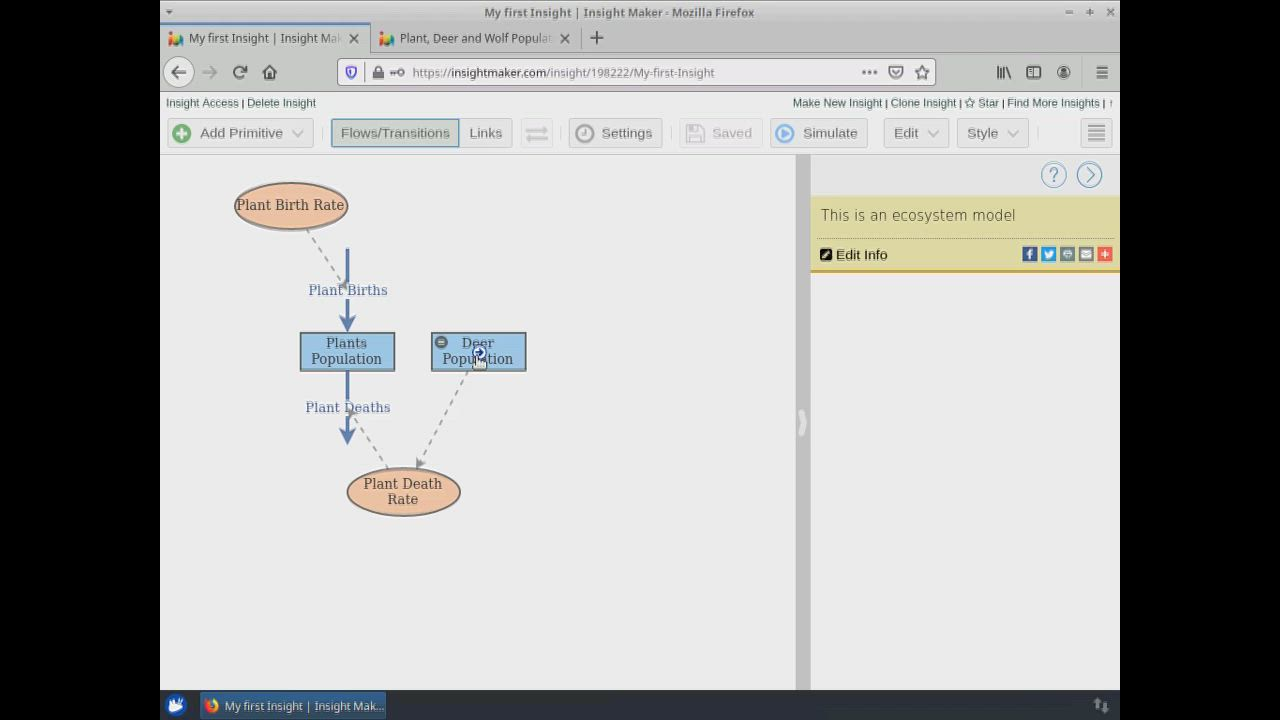
Task: Share the insight on Twitter
Action: tap(1048, 254)
